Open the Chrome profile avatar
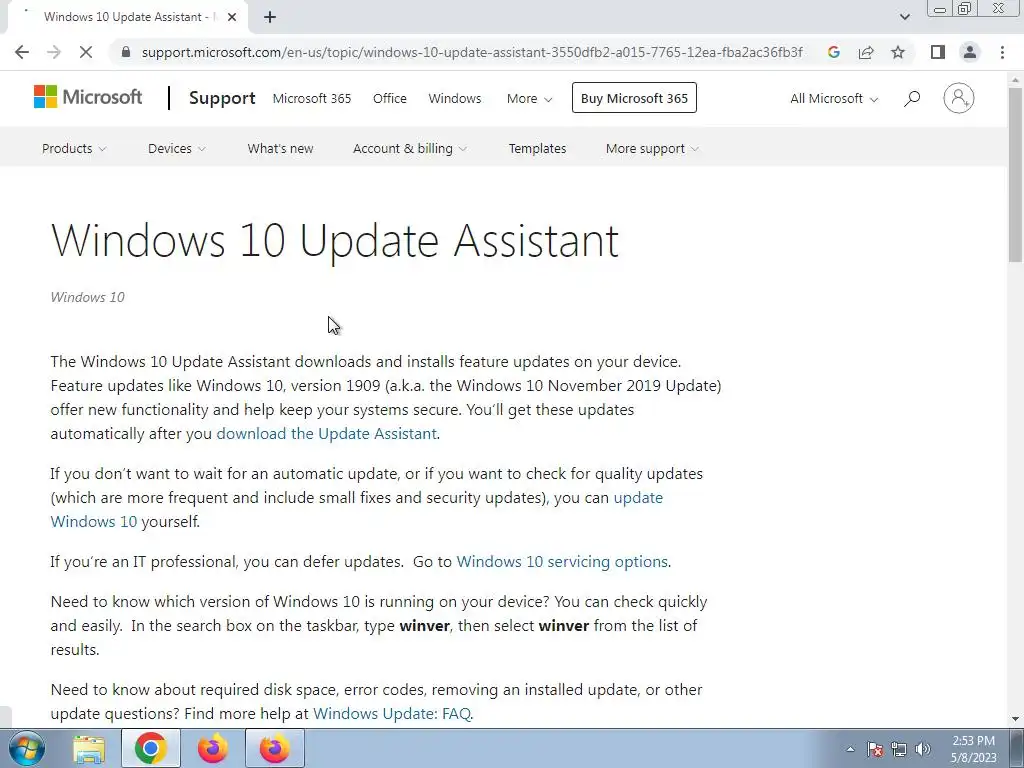 pyautogui.click(x=970, y=52)
